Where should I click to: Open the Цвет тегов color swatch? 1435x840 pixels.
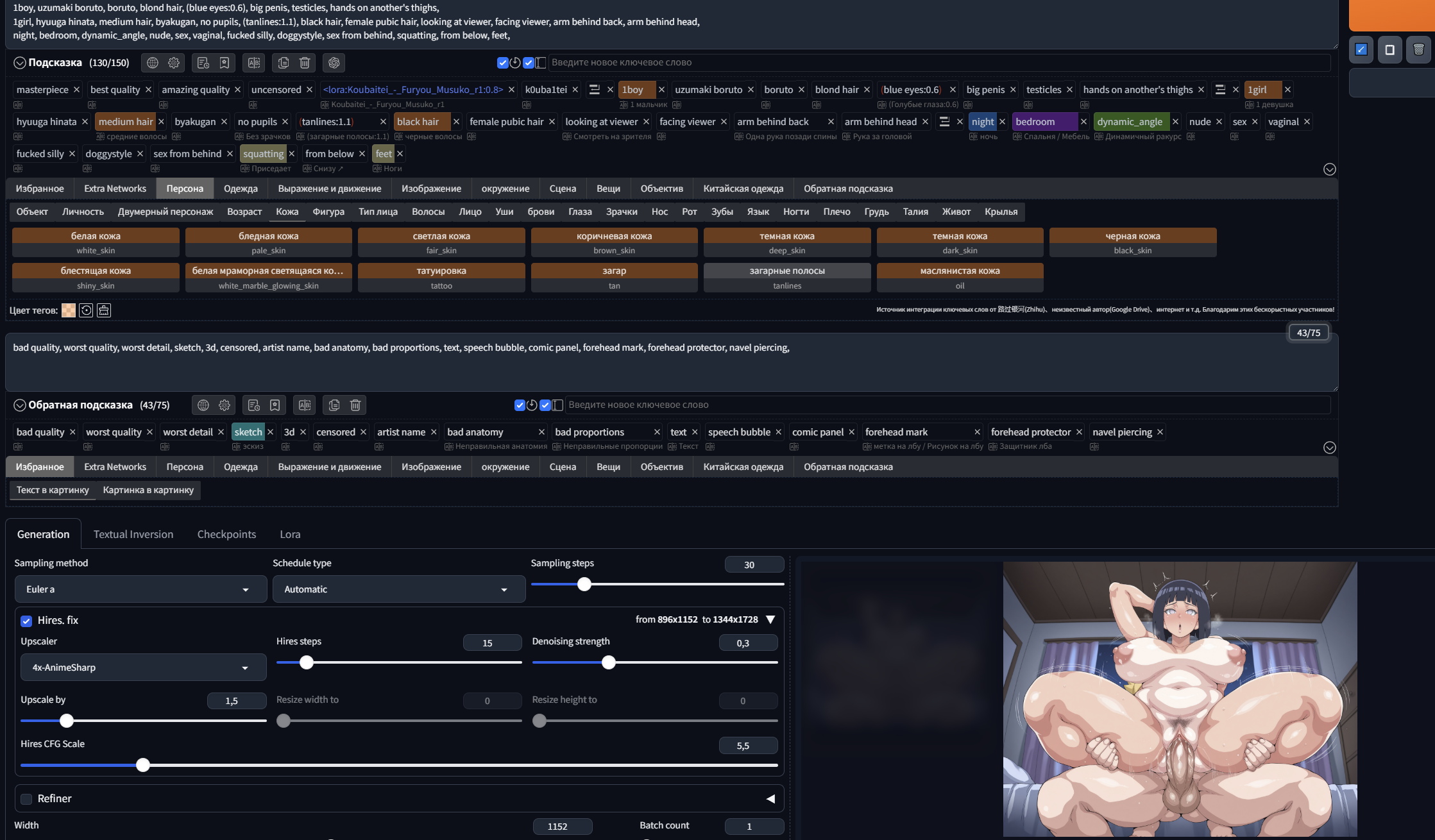(x=69, y=310)
